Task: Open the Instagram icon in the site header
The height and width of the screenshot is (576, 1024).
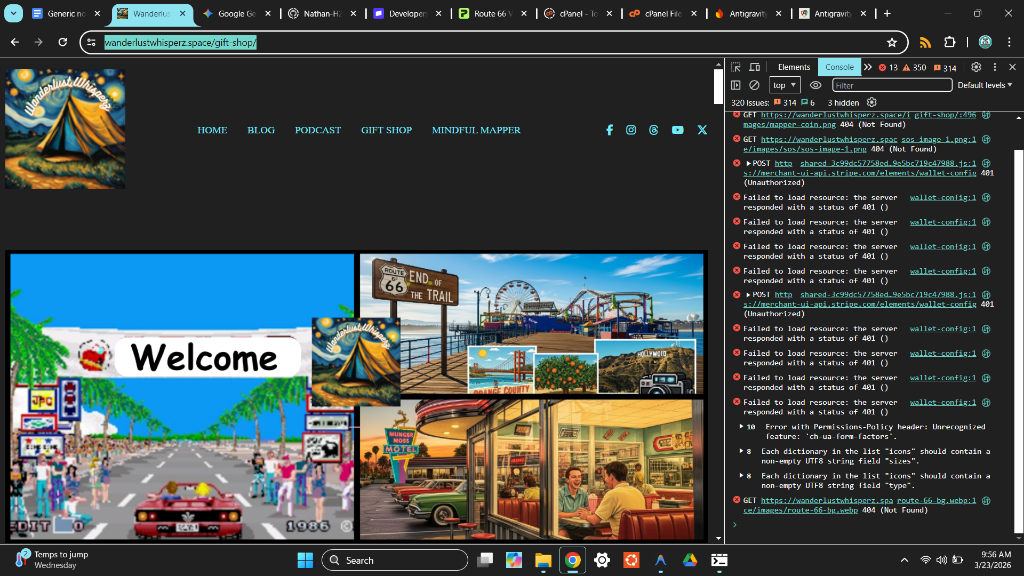Action: (x=631, y=130)
